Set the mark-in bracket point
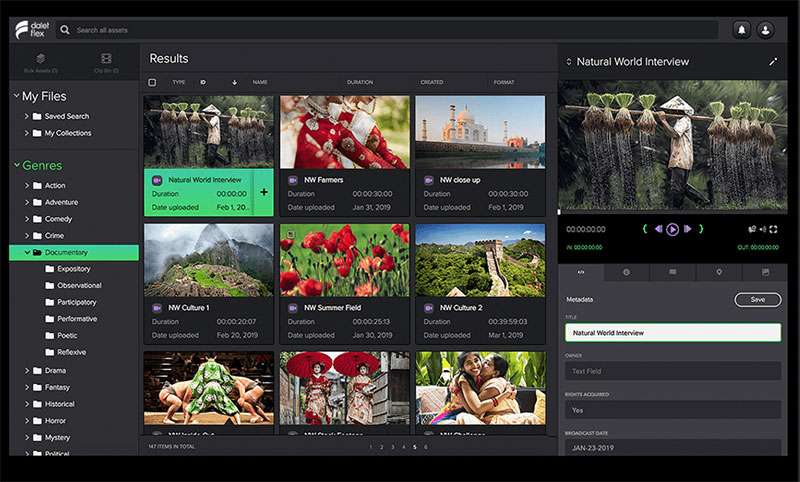Viewport: 800px width, 482px height. point(645,229)
